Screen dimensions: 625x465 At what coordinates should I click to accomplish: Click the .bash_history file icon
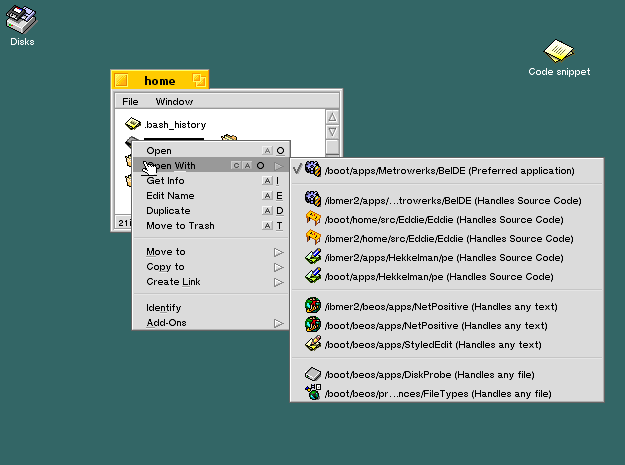click(133, 124)
